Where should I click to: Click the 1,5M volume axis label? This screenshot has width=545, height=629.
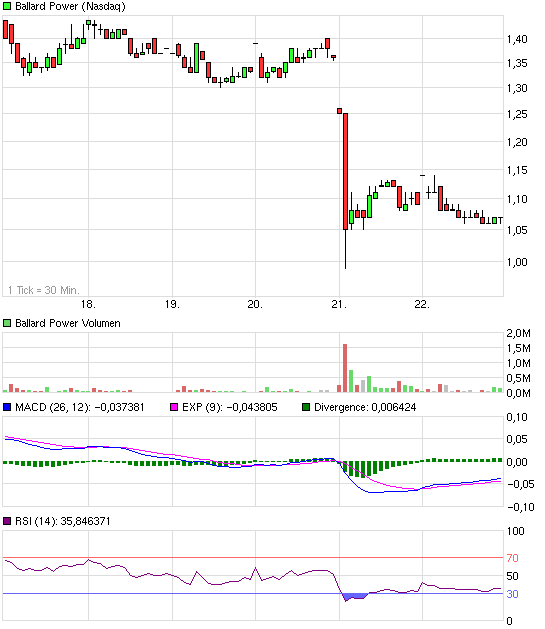point(519,348)
